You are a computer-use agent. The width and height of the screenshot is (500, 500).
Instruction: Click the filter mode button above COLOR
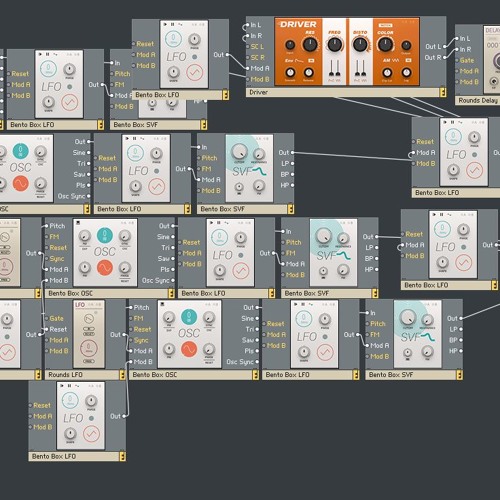tap(385, 25)
